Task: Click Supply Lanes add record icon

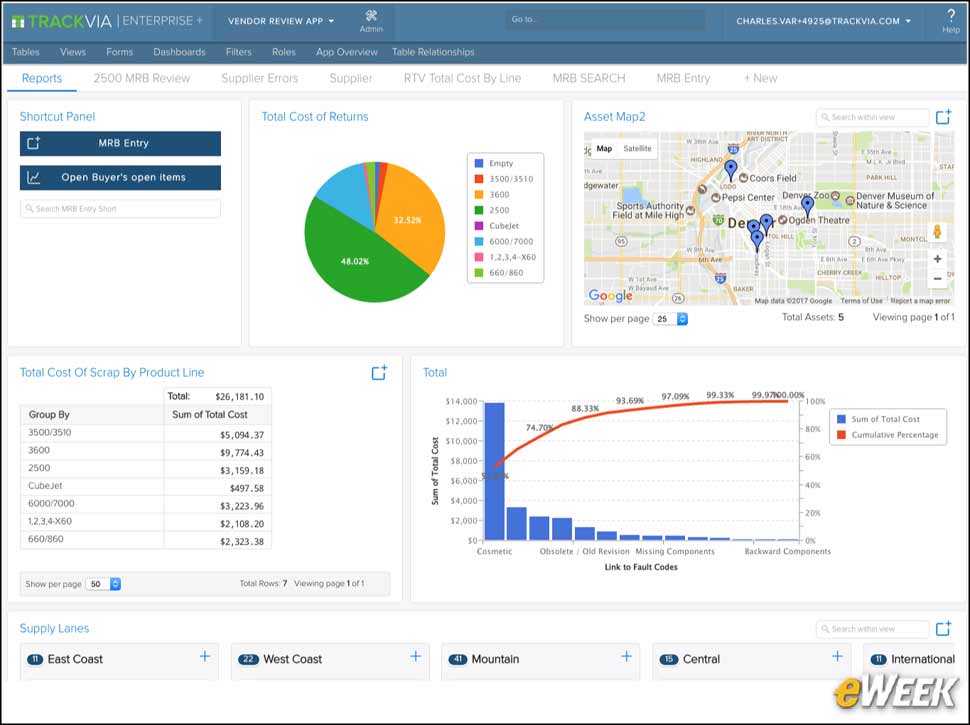Action: (943, 628)
